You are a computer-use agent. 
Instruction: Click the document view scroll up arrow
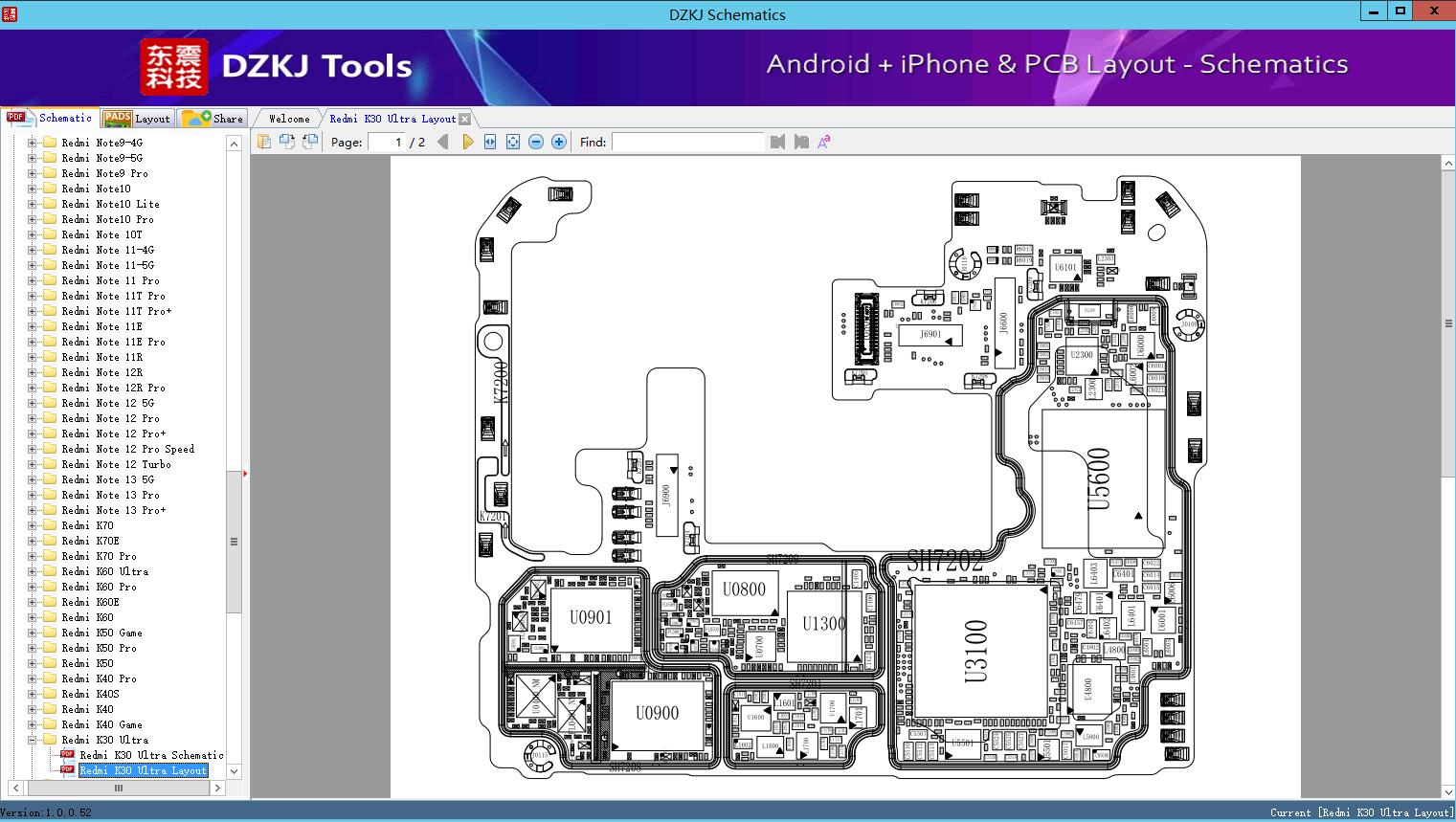1448,165
